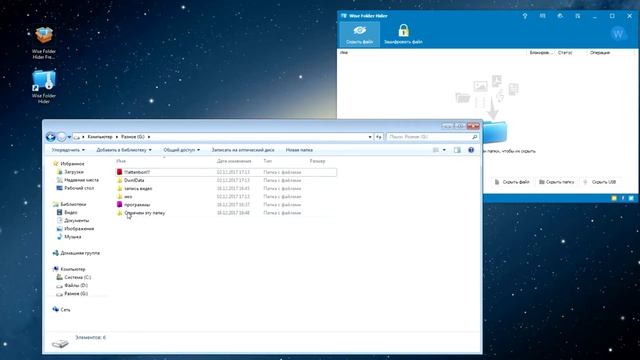Click the blue drop-target folder in Wise Folder Hider

[496, 131]
